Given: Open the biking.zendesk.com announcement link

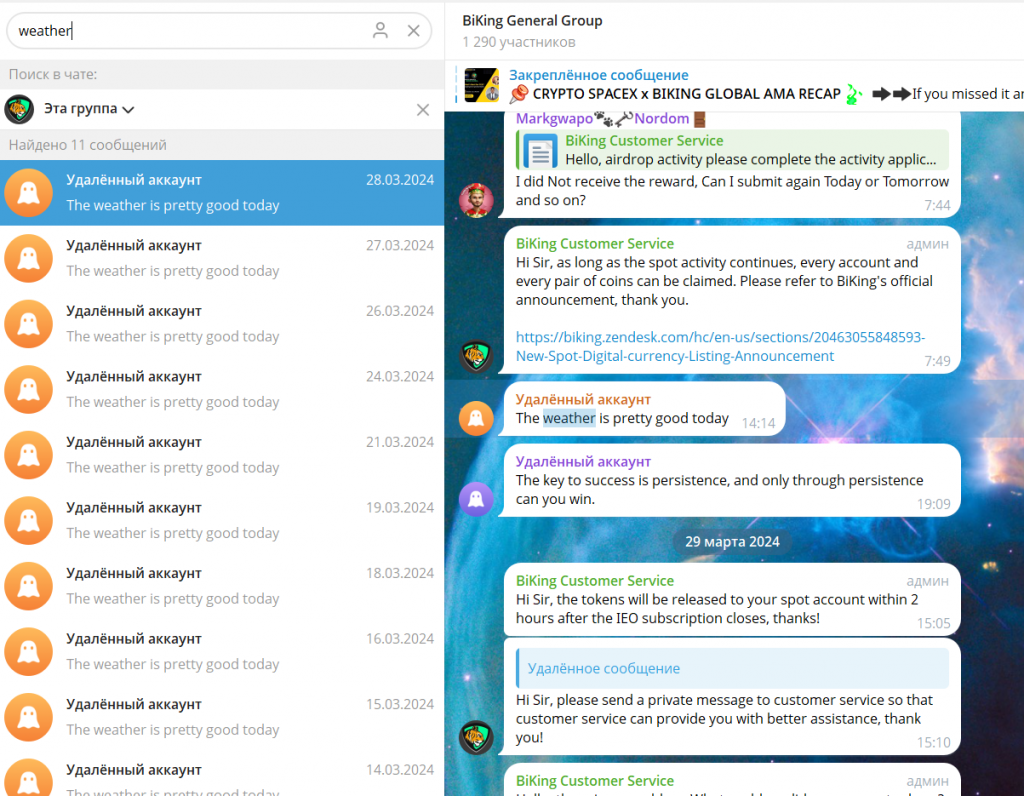Looking at the screenshot, I should [720, 347].
